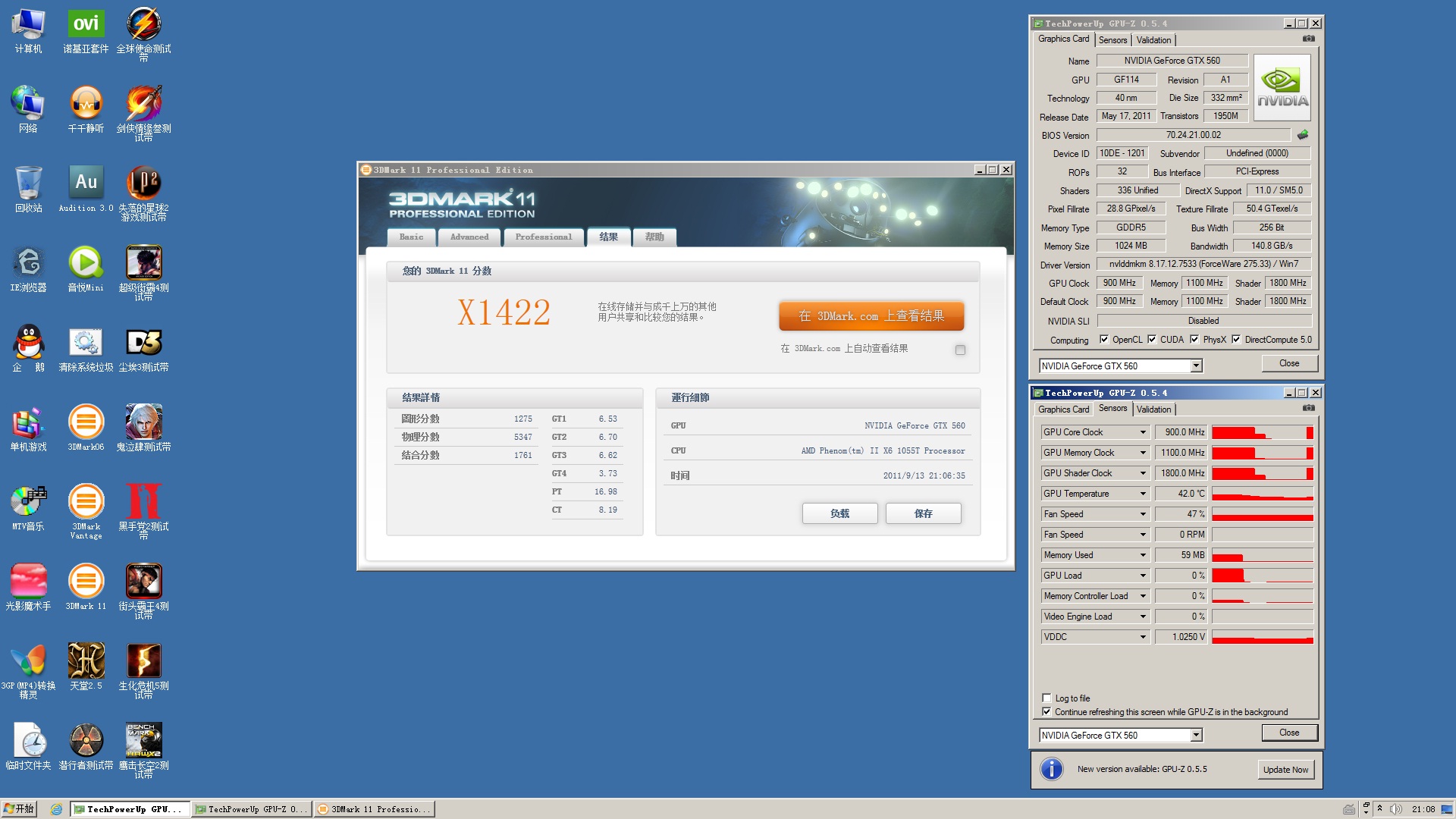Open GPU selector dropdown in top GPU-Z window
The width and height of the screenshot is (1456, 819).
click(1196, 366)
